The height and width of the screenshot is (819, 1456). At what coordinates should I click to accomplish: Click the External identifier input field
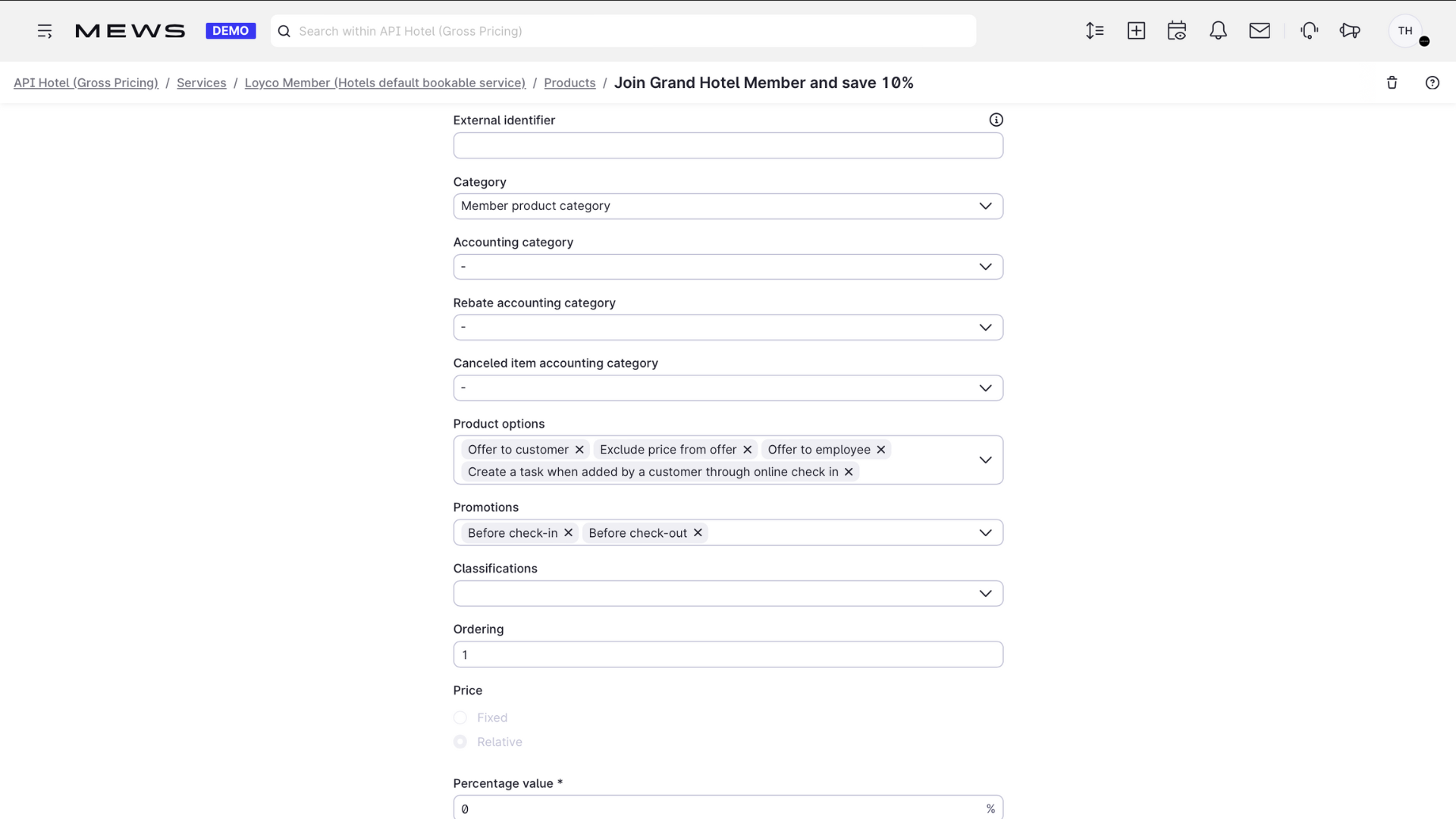point(728,146)
